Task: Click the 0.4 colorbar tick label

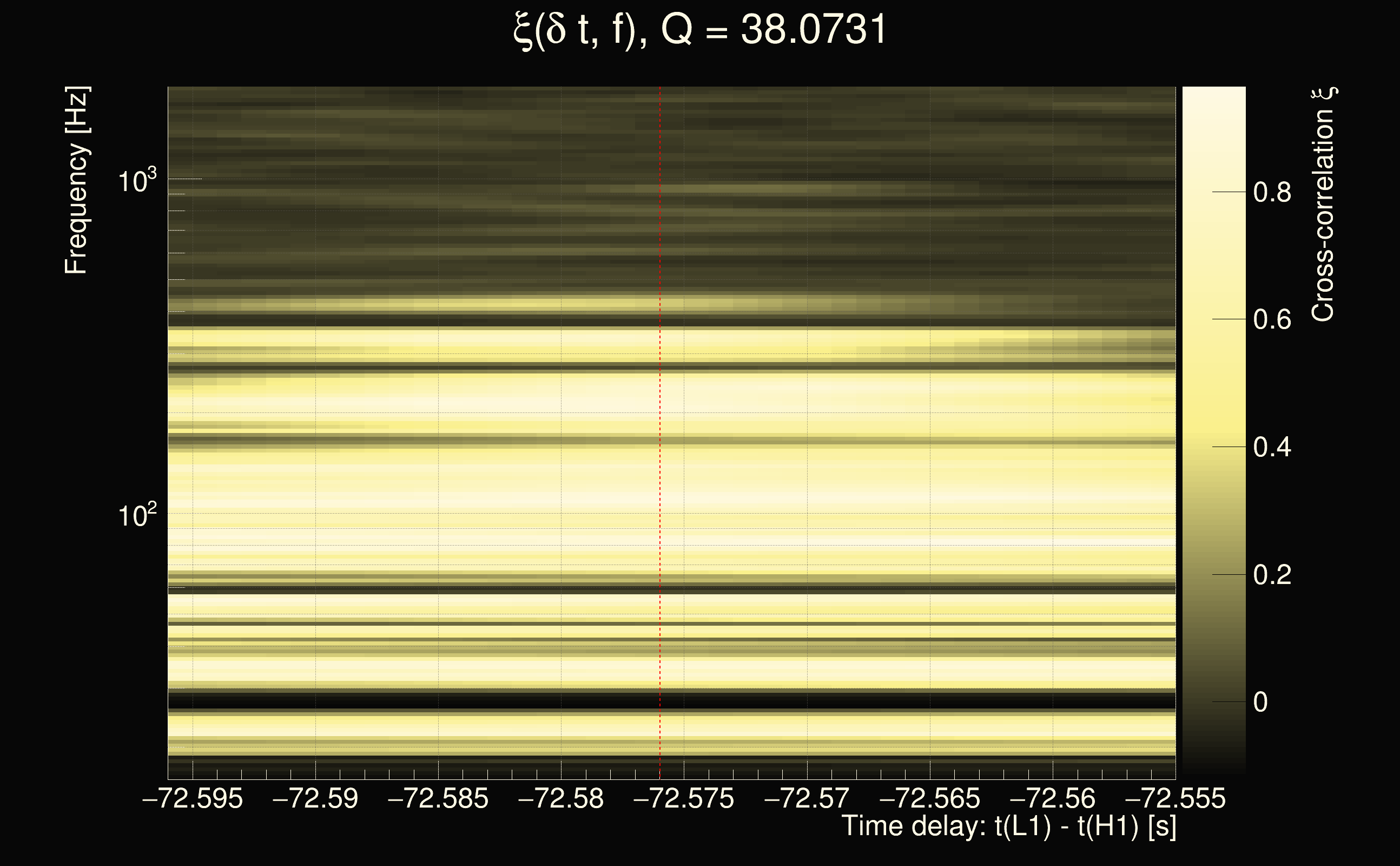Action: 1272,447
